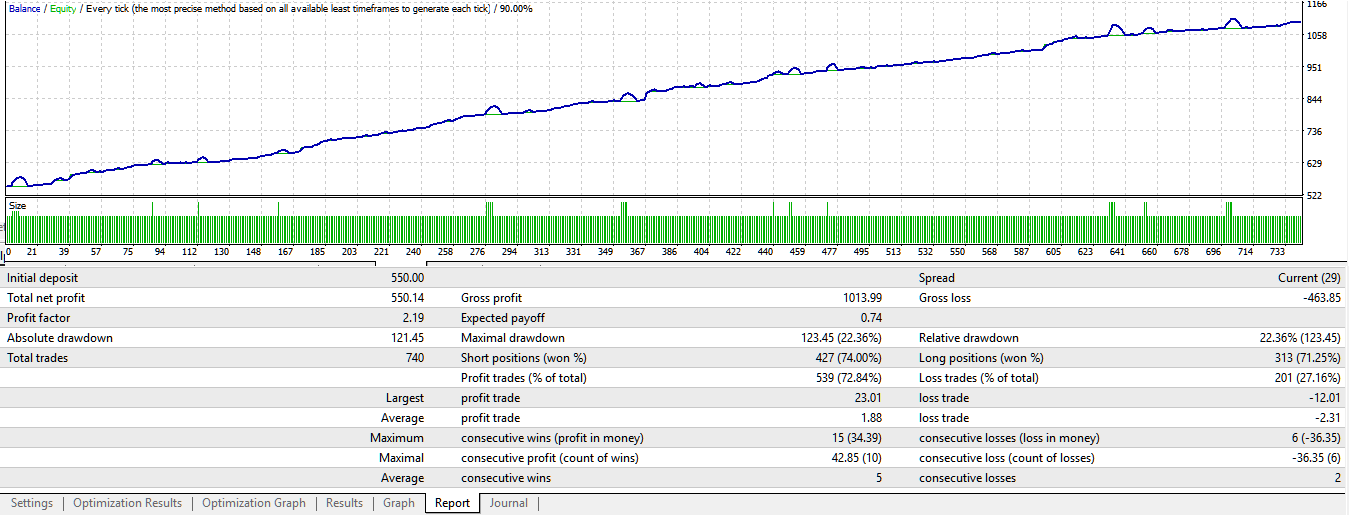Click the Relative drawdown label
The width and height of the screenshot is (1349, 515).
click(x=967, y=338)
